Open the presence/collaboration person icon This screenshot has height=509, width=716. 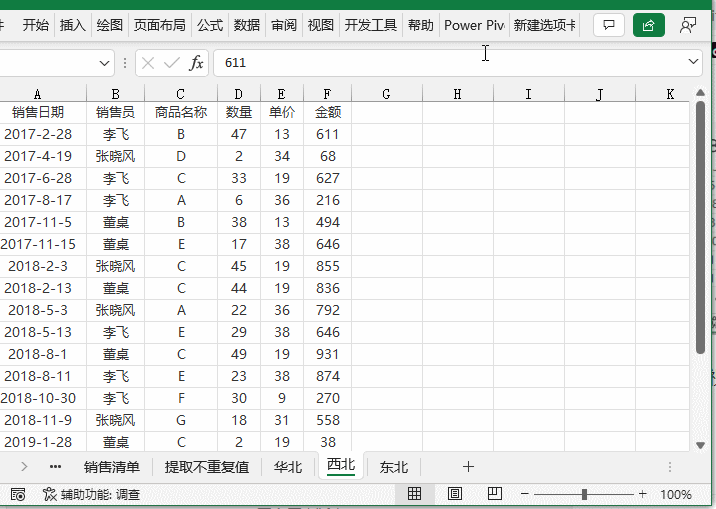(688, 25)
